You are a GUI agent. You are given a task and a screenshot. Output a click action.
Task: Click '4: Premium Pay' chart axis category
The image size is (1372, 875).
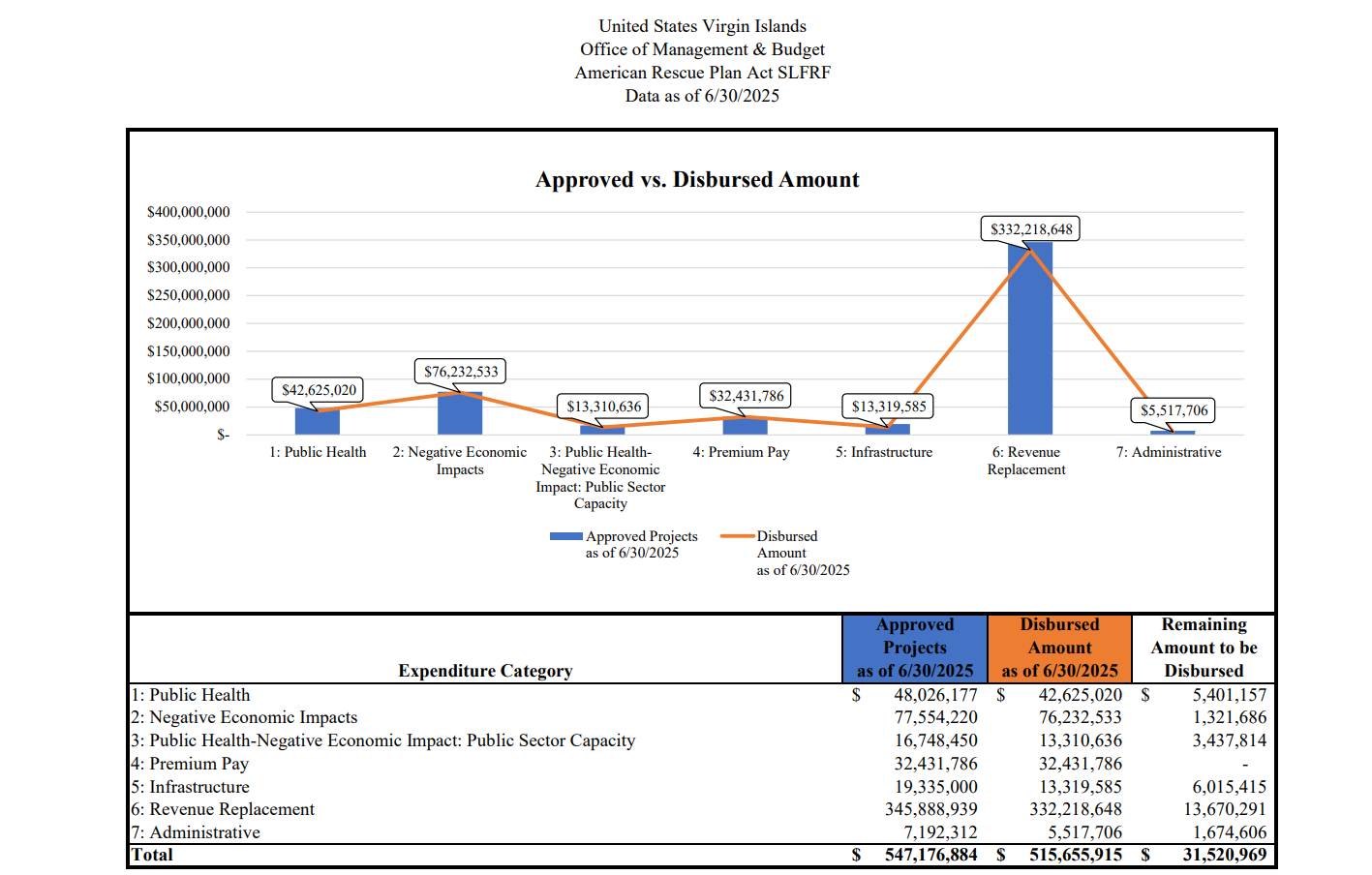[741, 452]
